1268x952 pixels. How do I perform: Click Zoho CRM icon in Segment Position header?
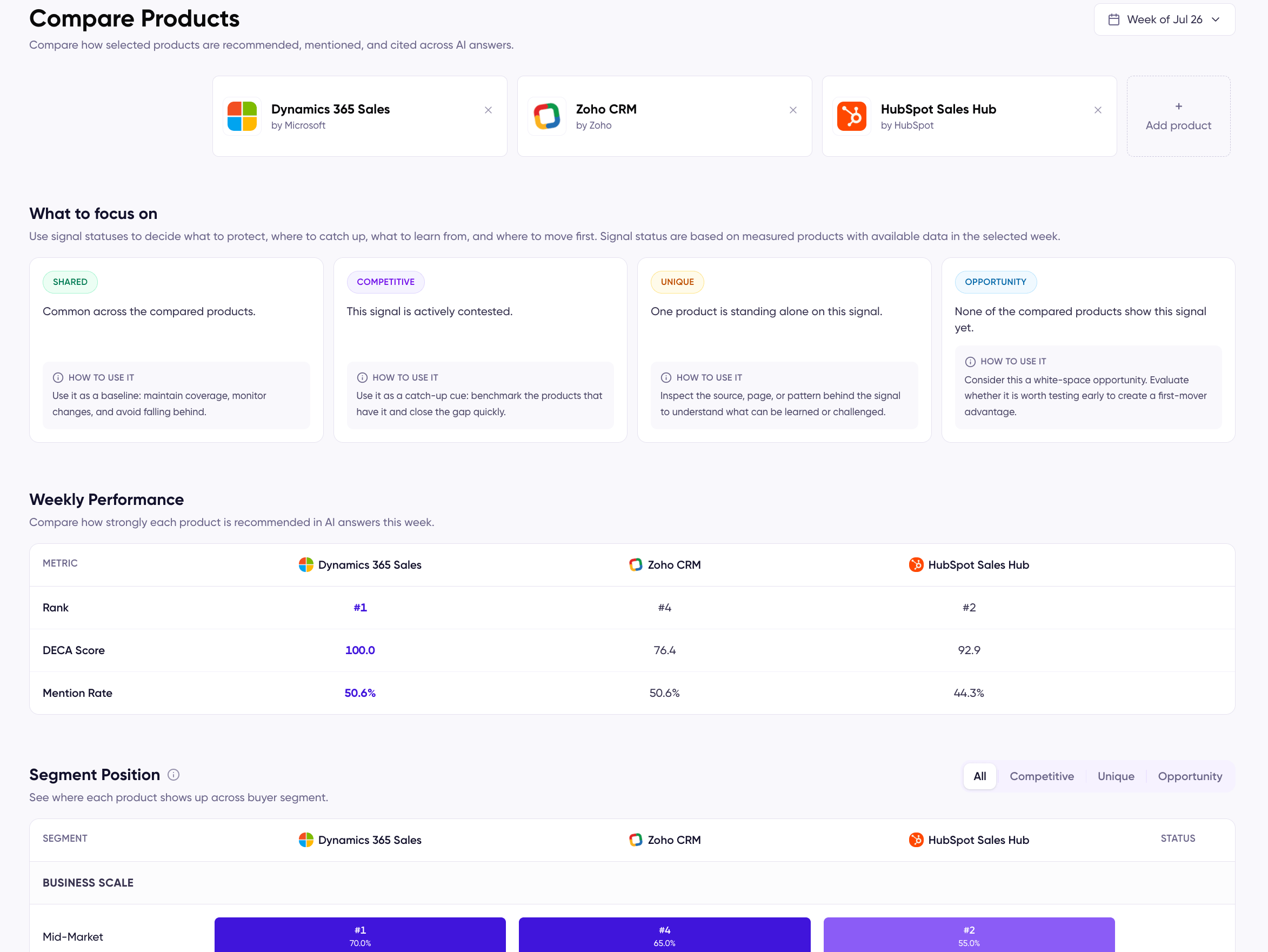(x=635, y=840)
